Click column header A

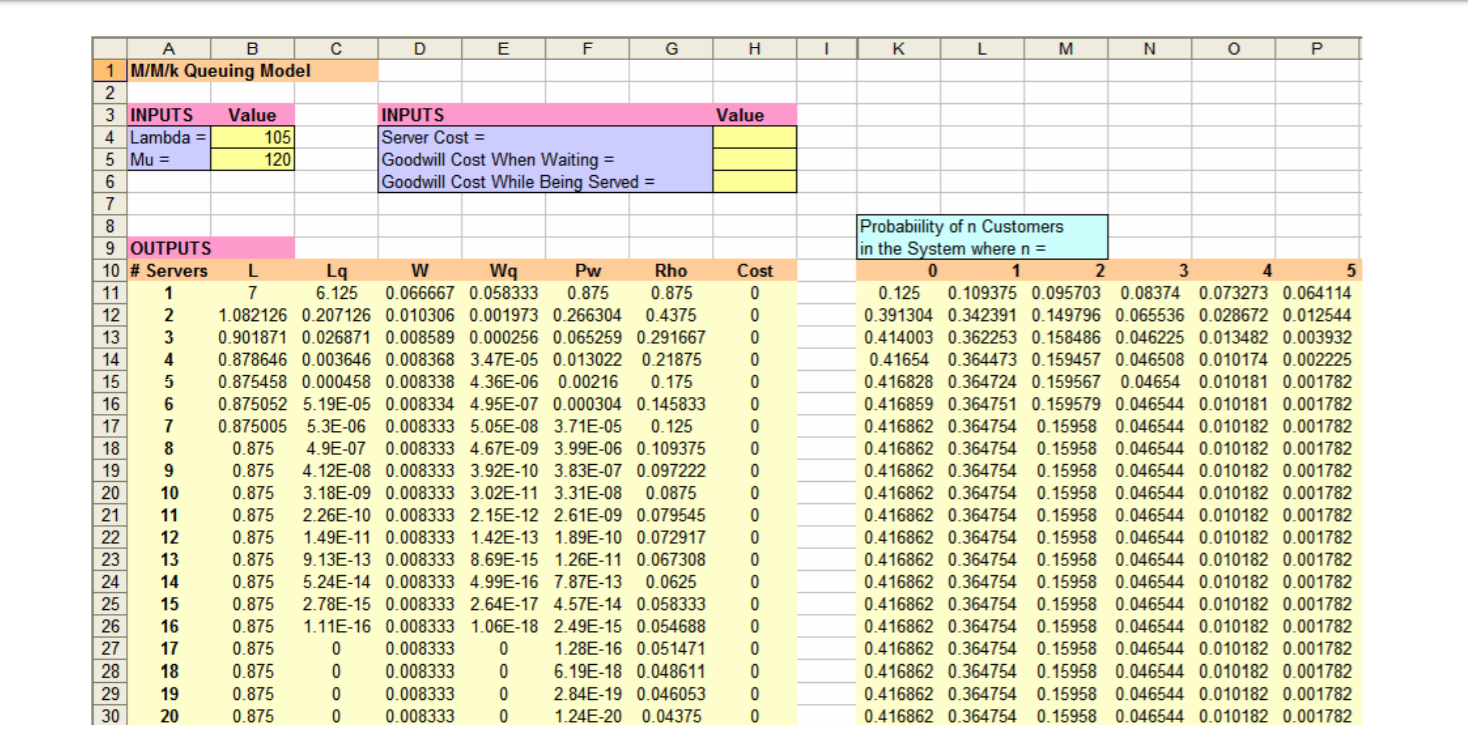coord(169,48)
